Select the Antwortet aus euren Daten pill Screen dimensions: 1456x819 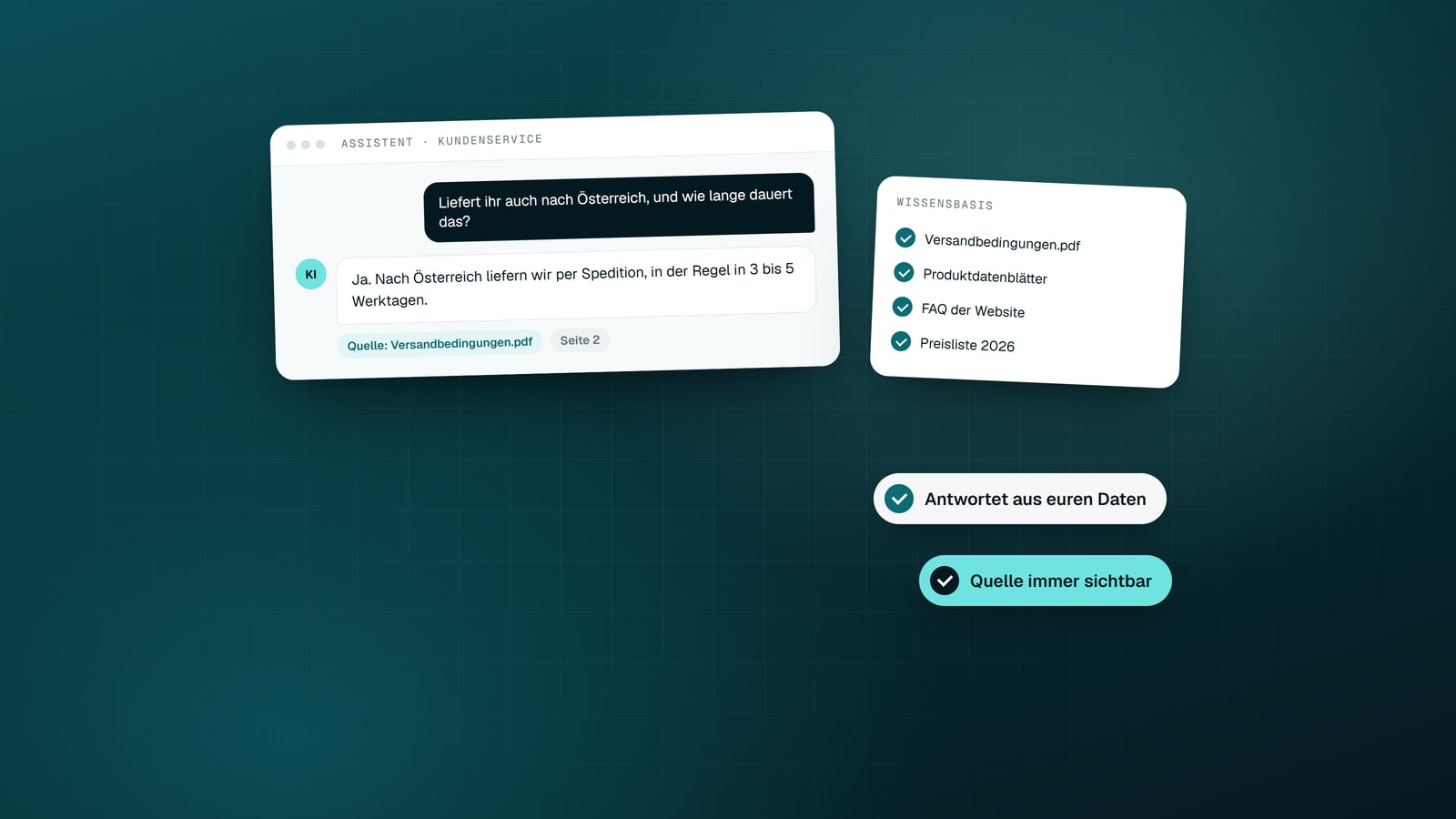(x=1019, y=499)
